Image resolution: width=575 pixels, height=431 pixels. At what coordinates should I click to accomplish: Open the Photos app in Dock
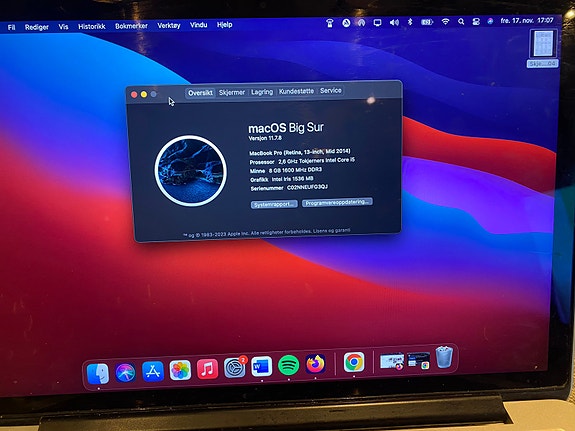click(x=180, y=370)
